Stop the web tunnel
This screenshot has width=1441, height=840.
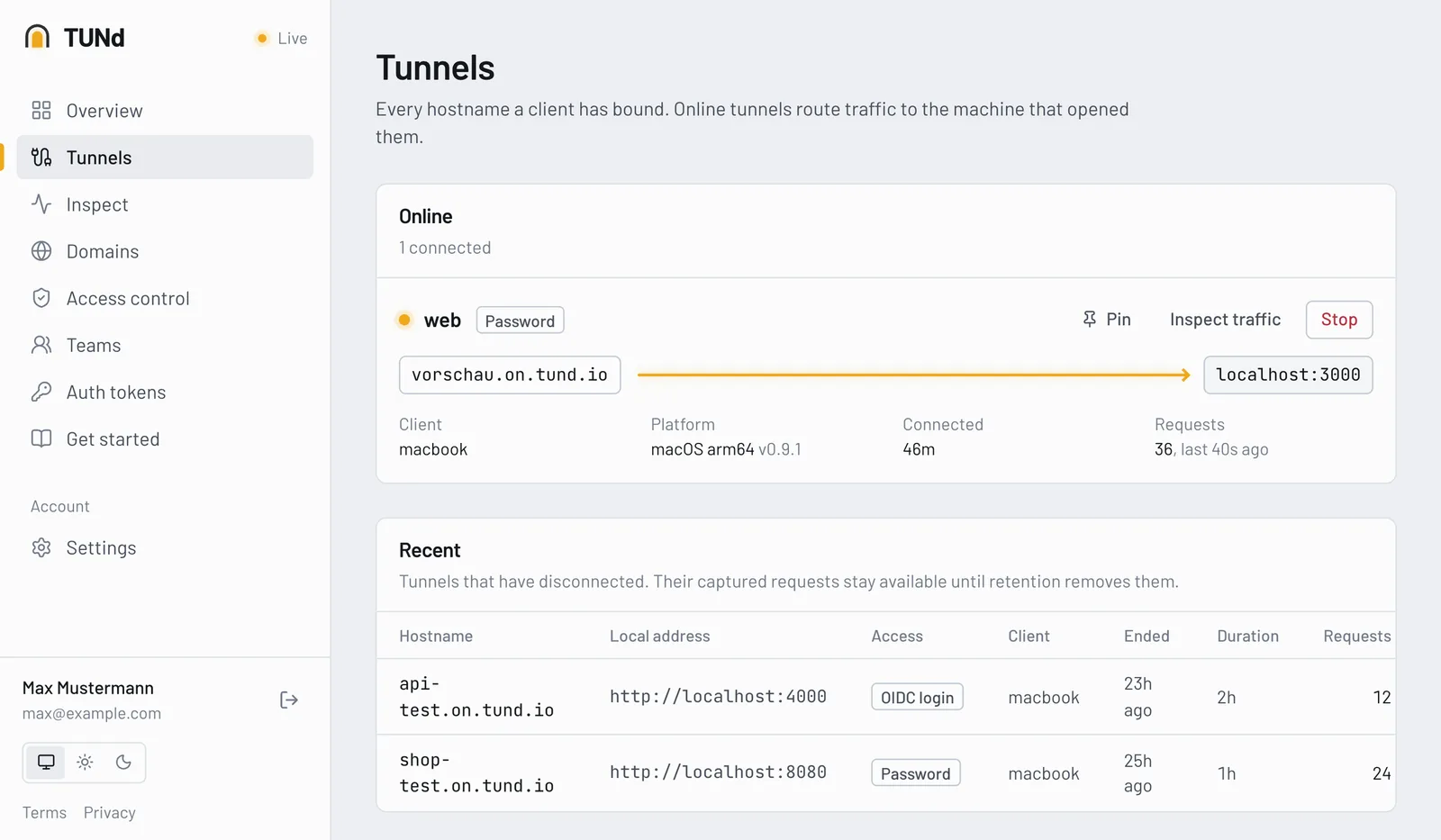pyautogui.click(x=1338, y=320)
